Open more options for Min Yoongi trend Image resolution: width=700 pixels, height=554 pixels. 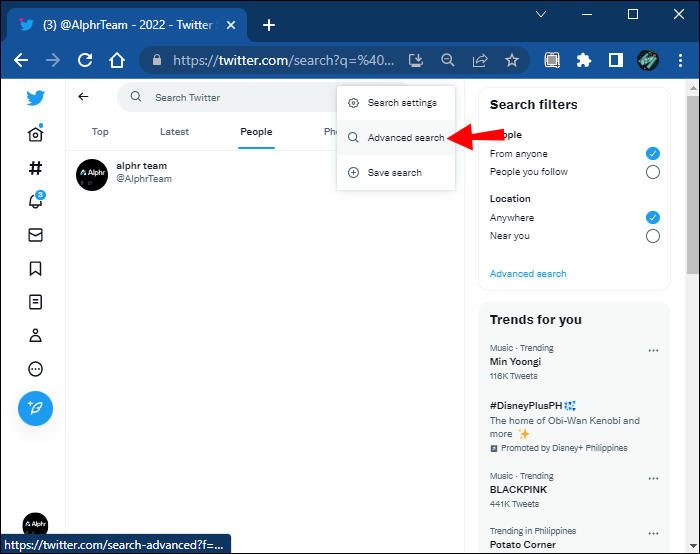(653, 350)
